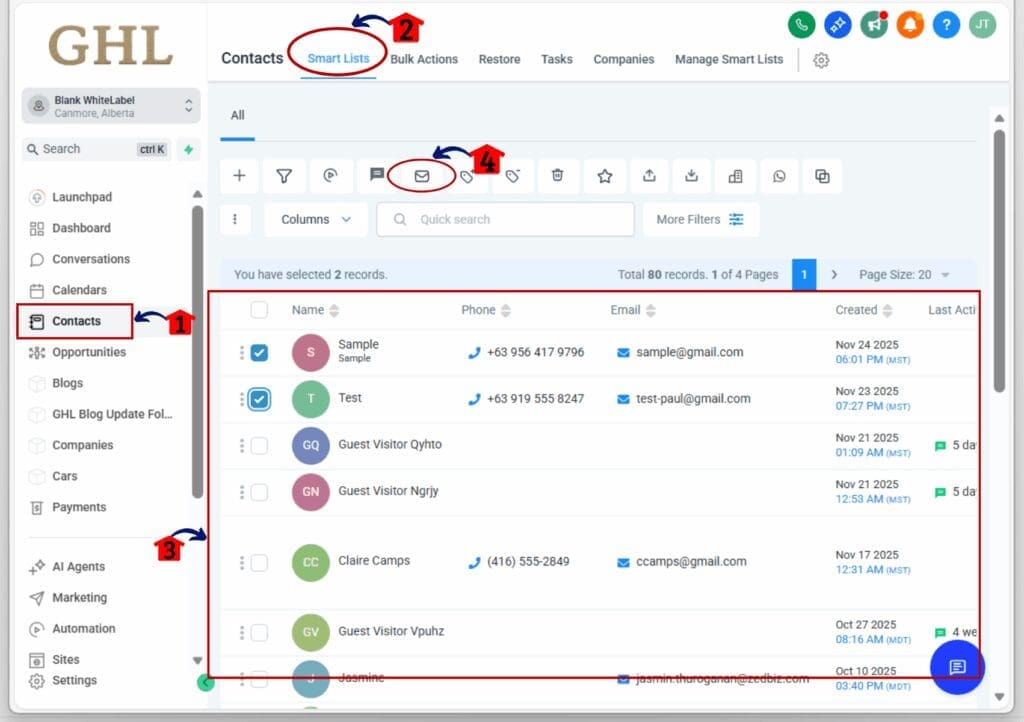Open the WhatsApp icon in the toolbar
The height and width of the screenshot is (722, 1024).
tap(779, 175)
